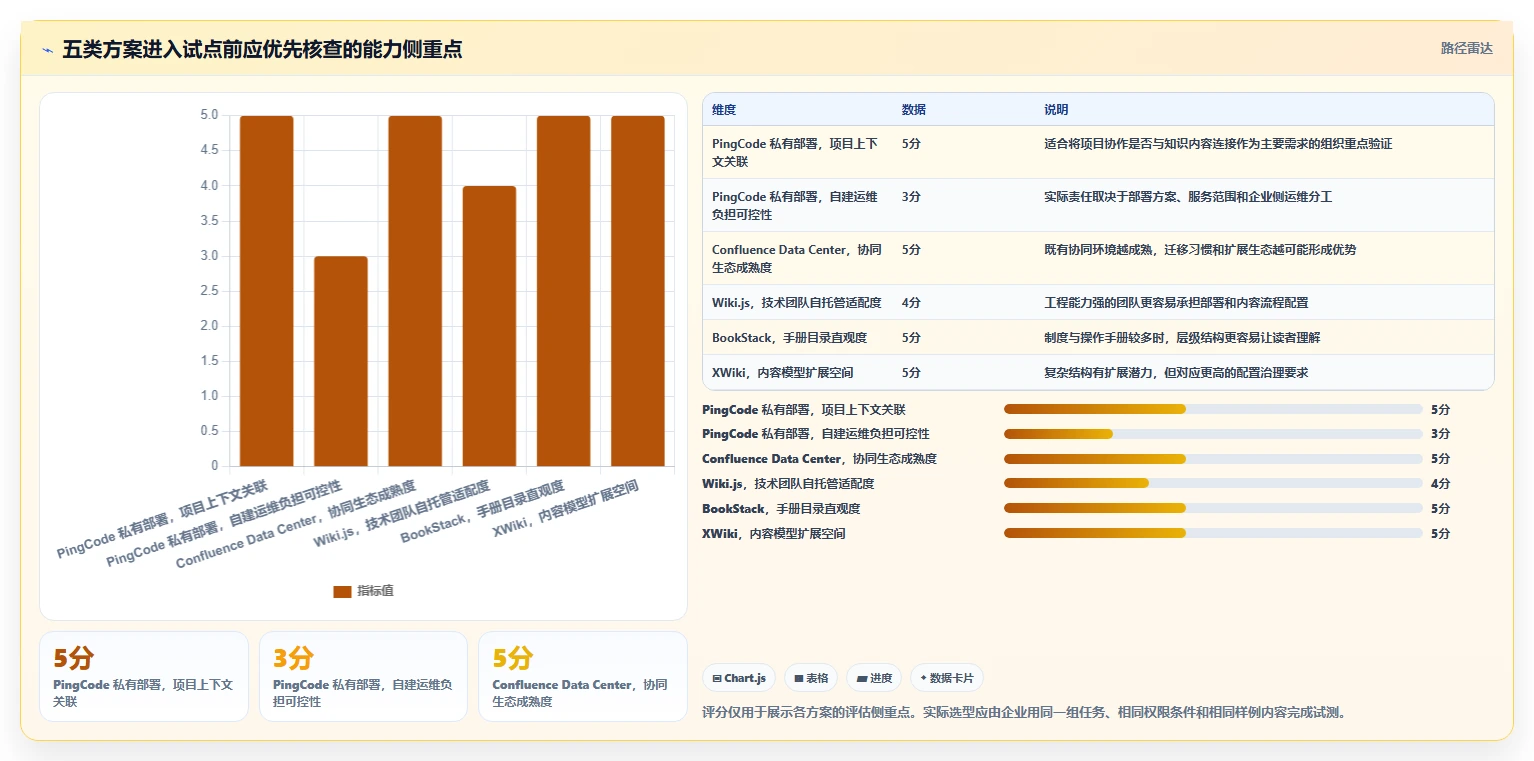Click the Confluence Data Center bar in the chart
Screen dimensions: 1534x761
click(415, 291)
